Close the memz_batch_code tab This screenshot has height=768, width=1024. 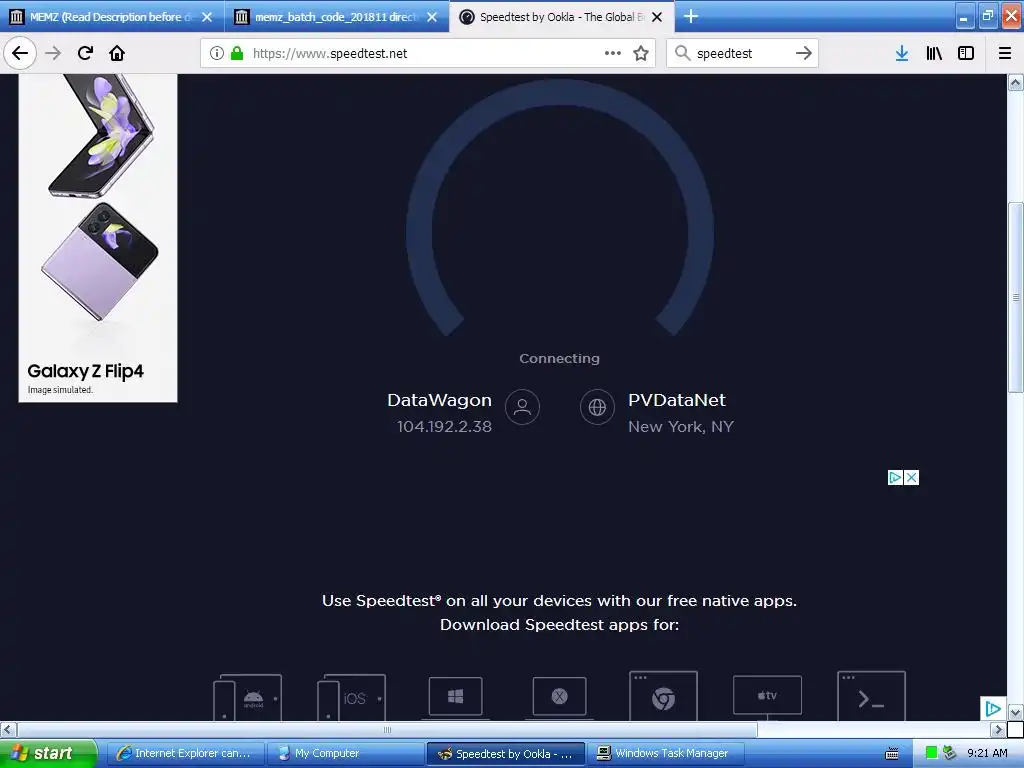click(x=432, y=17)
